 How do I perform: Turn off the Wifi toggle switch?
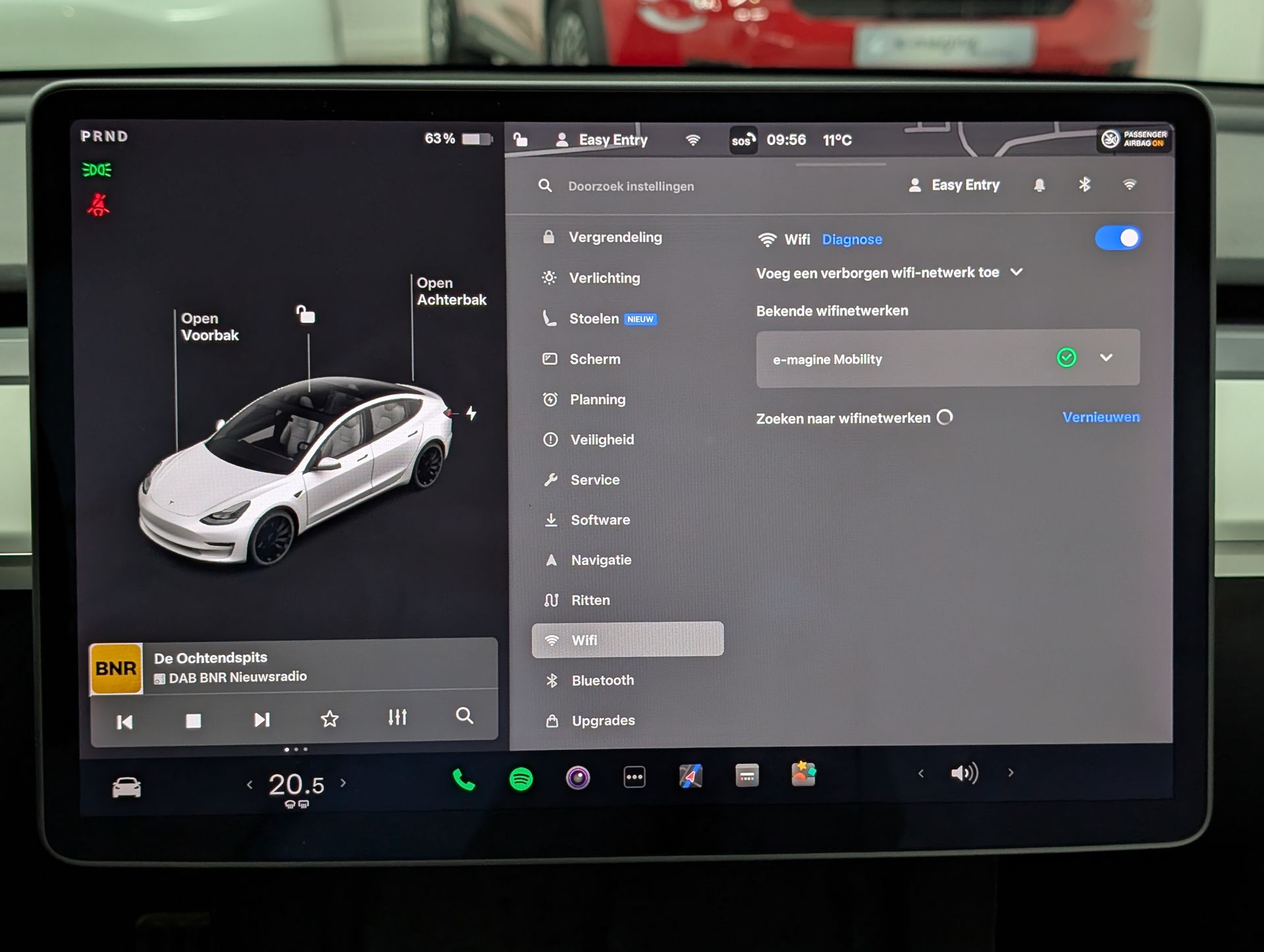1117,238
